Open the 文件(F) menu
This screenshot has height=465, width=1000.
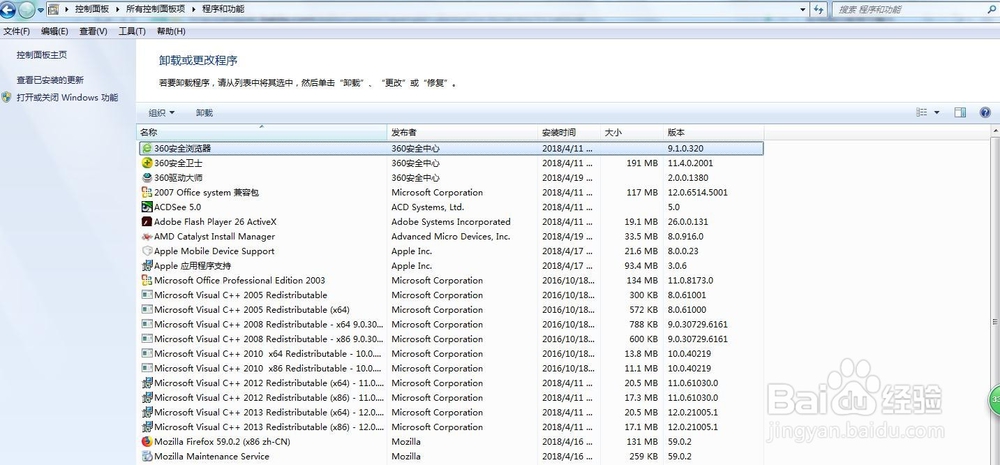(17, 31)
